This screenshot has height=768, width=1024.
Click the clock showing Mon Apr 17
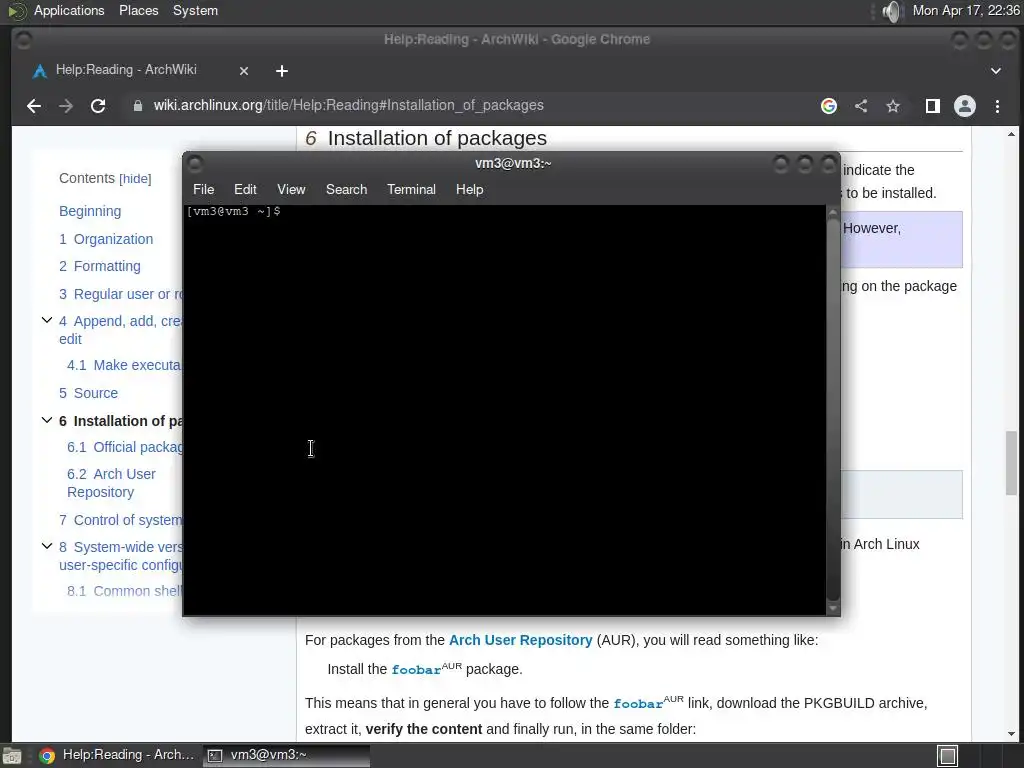(966, 11)
